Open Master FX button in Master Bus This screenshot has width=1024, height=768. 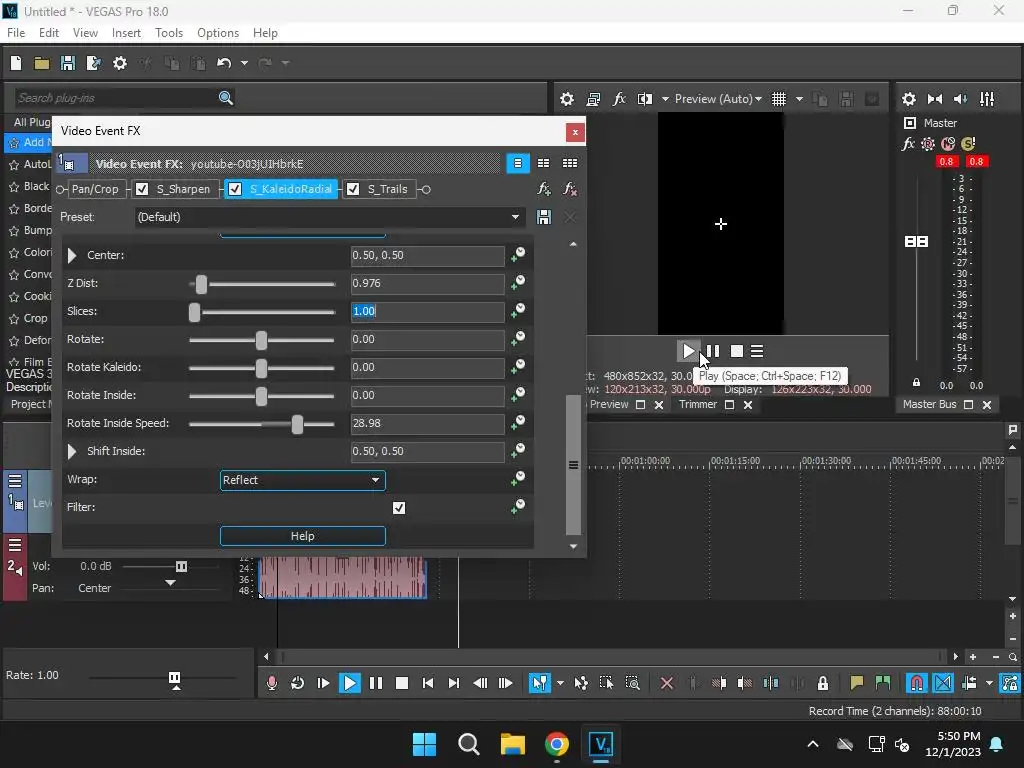(x=908, y=144)
